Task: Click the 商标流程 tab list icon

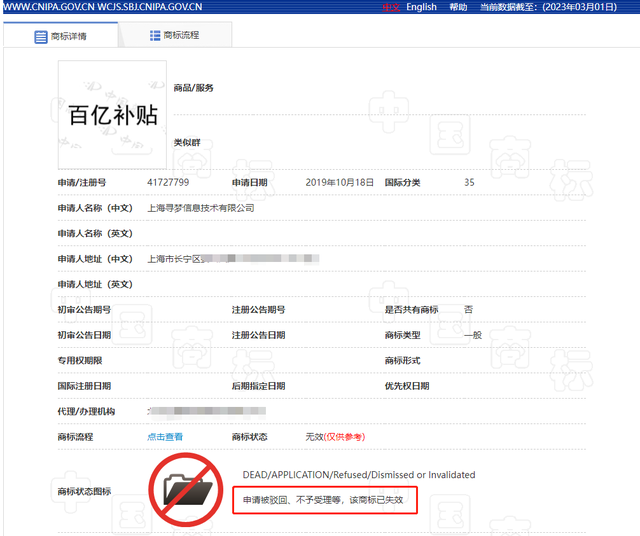Action: coord(155,36)
